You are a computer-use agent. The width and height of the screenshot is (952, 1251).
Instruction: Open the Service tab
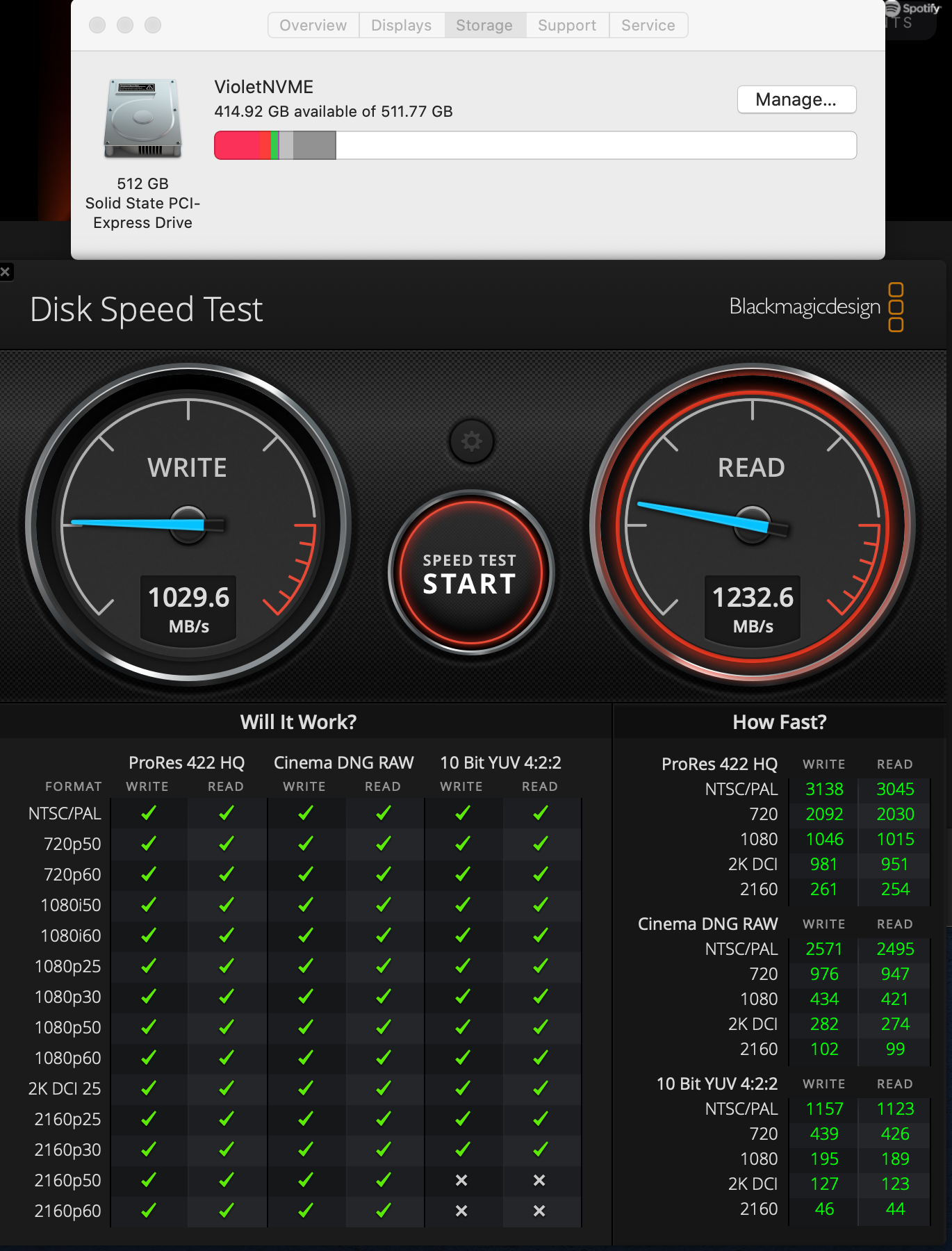pos(648,25)
